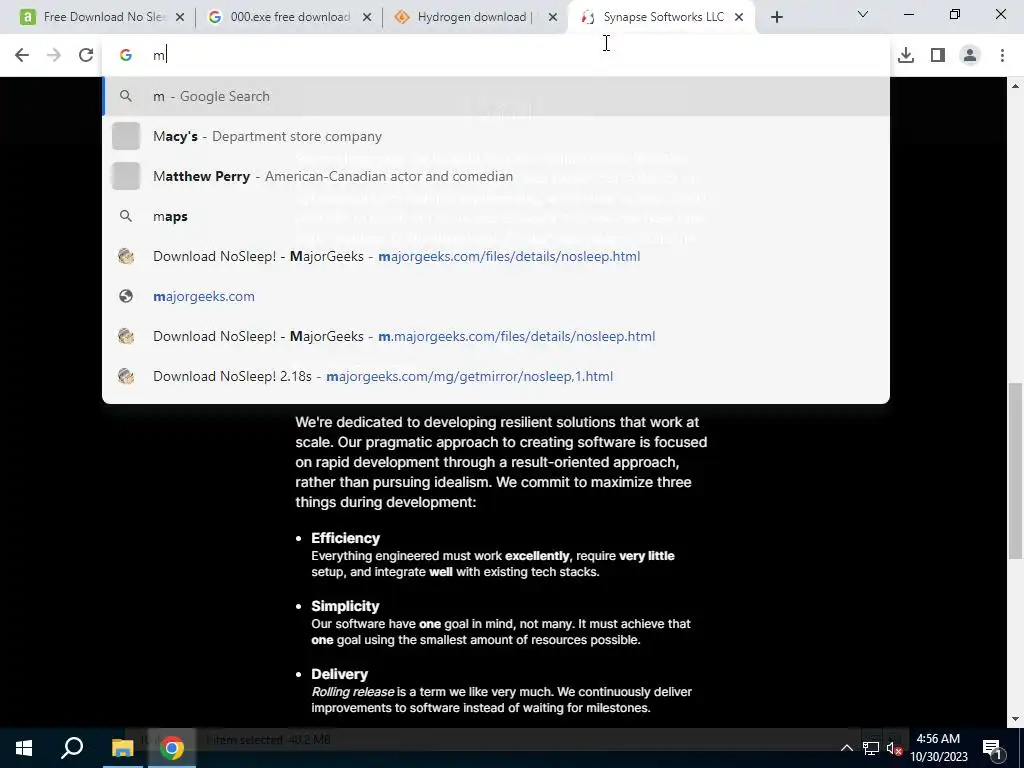Open the profile avatar icon
1024x768 pixels.
click(970, 55)
